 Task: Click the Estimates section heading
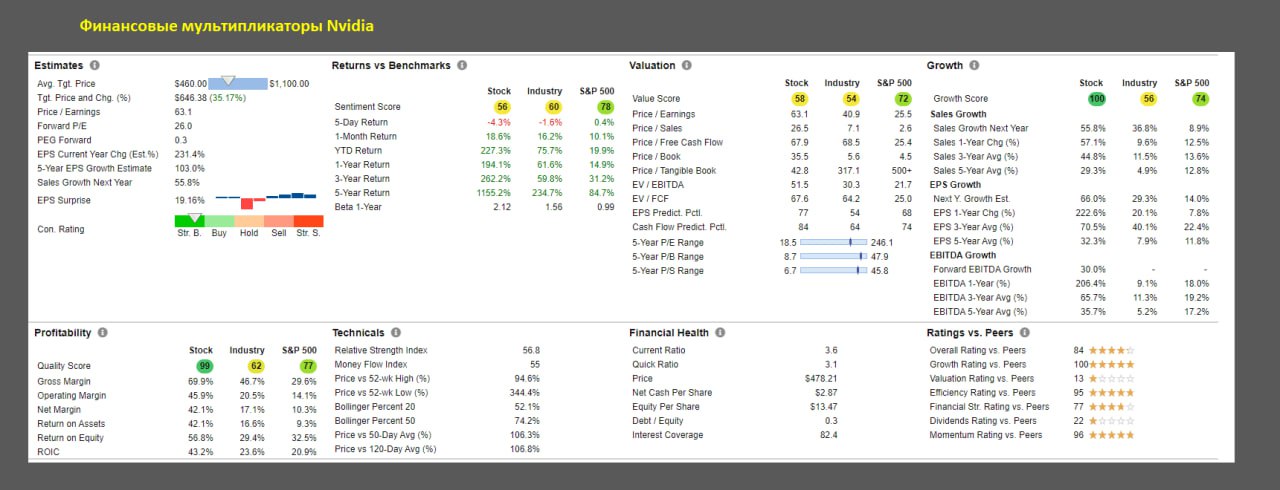tap(58, 65)
